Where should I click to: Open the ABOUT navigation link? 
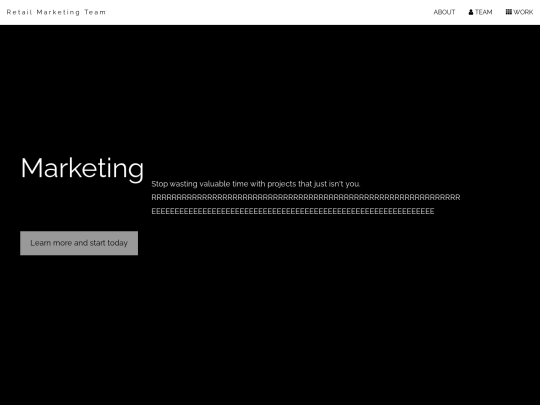pos(444,12)
